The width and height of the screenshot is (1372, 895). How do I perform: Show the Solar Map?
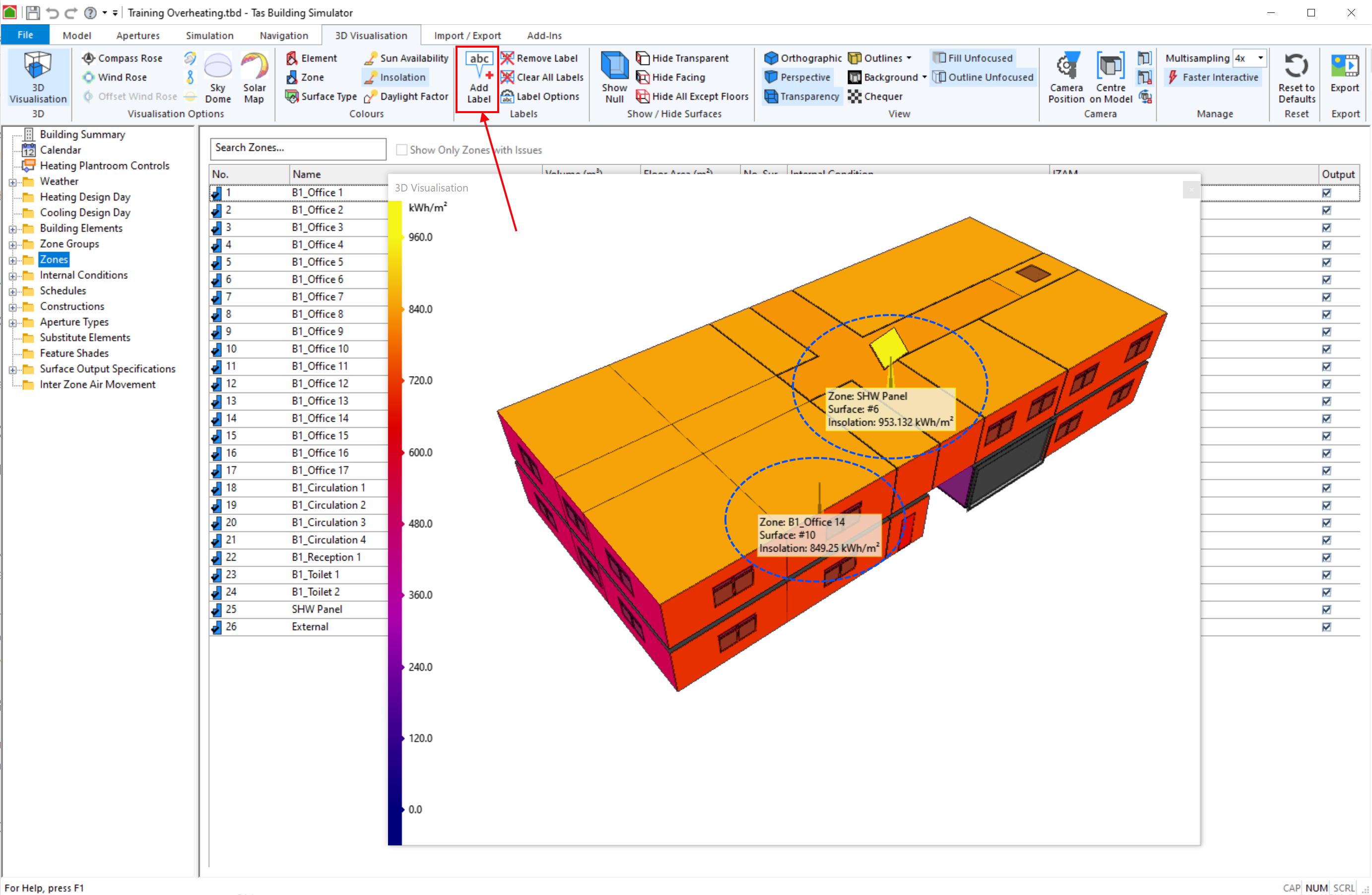click(x=254, y=77)
